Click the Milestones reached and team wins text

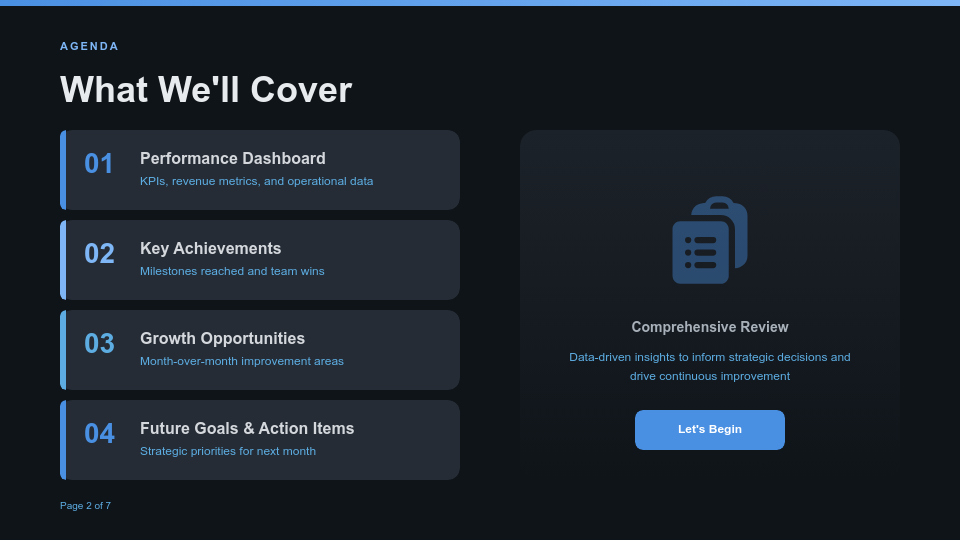pos(232,271)
